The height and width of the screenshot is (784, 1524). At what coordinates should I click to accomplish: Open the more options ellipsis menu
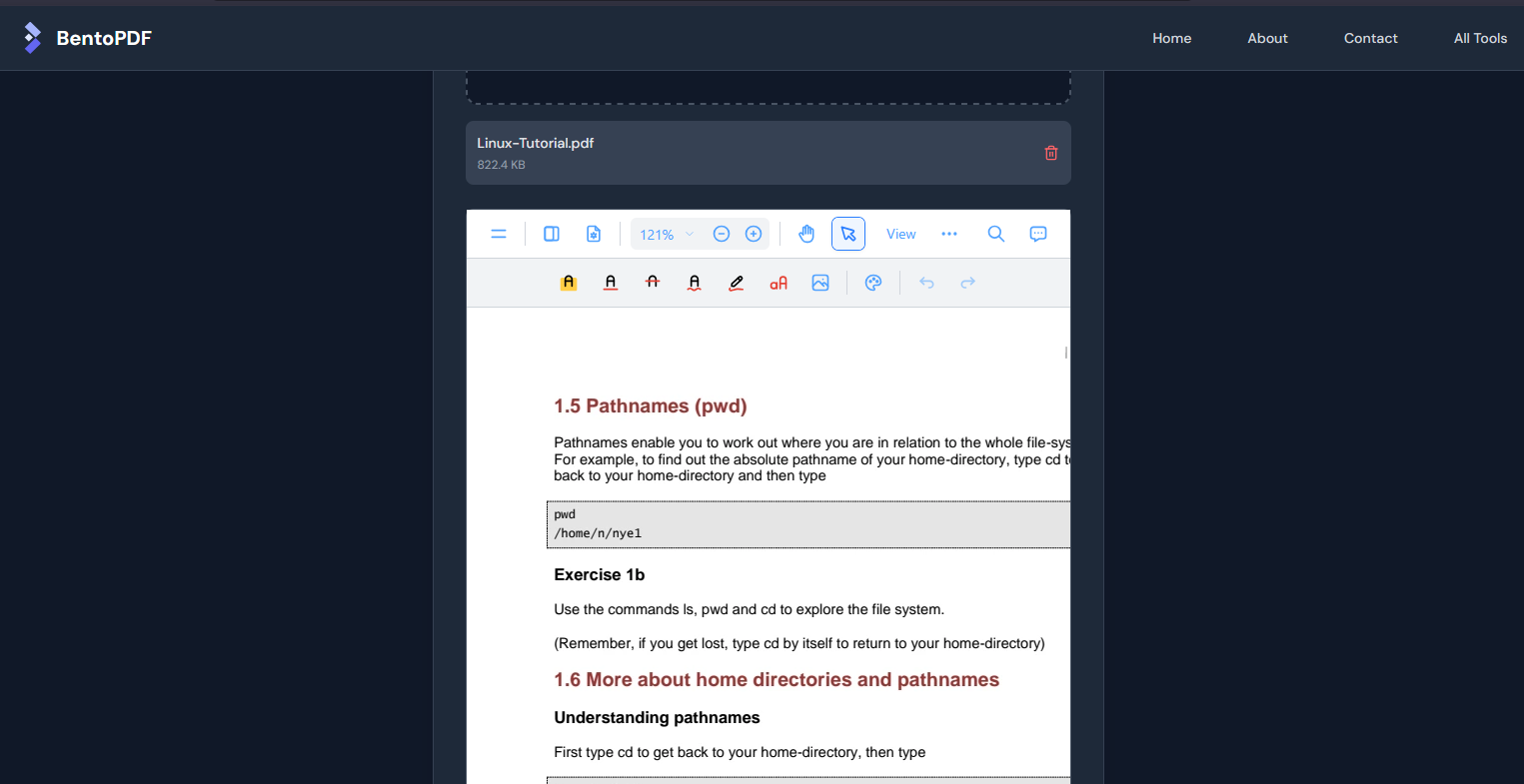tap(949, 234)
